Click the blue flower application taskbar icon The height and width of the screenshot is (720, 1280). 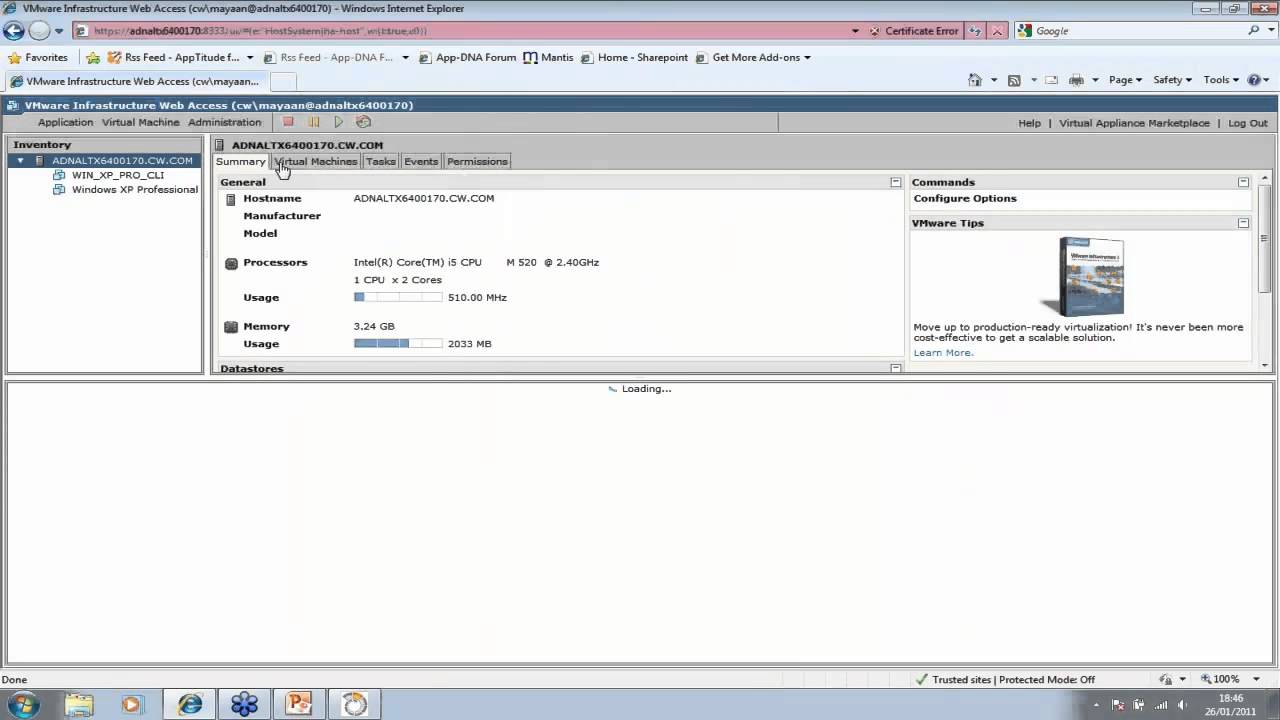(244, 704)
